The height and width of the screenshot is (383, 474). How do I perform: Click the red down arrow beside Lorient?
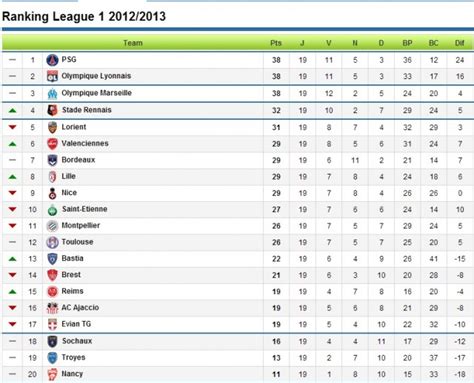point(12,127)
